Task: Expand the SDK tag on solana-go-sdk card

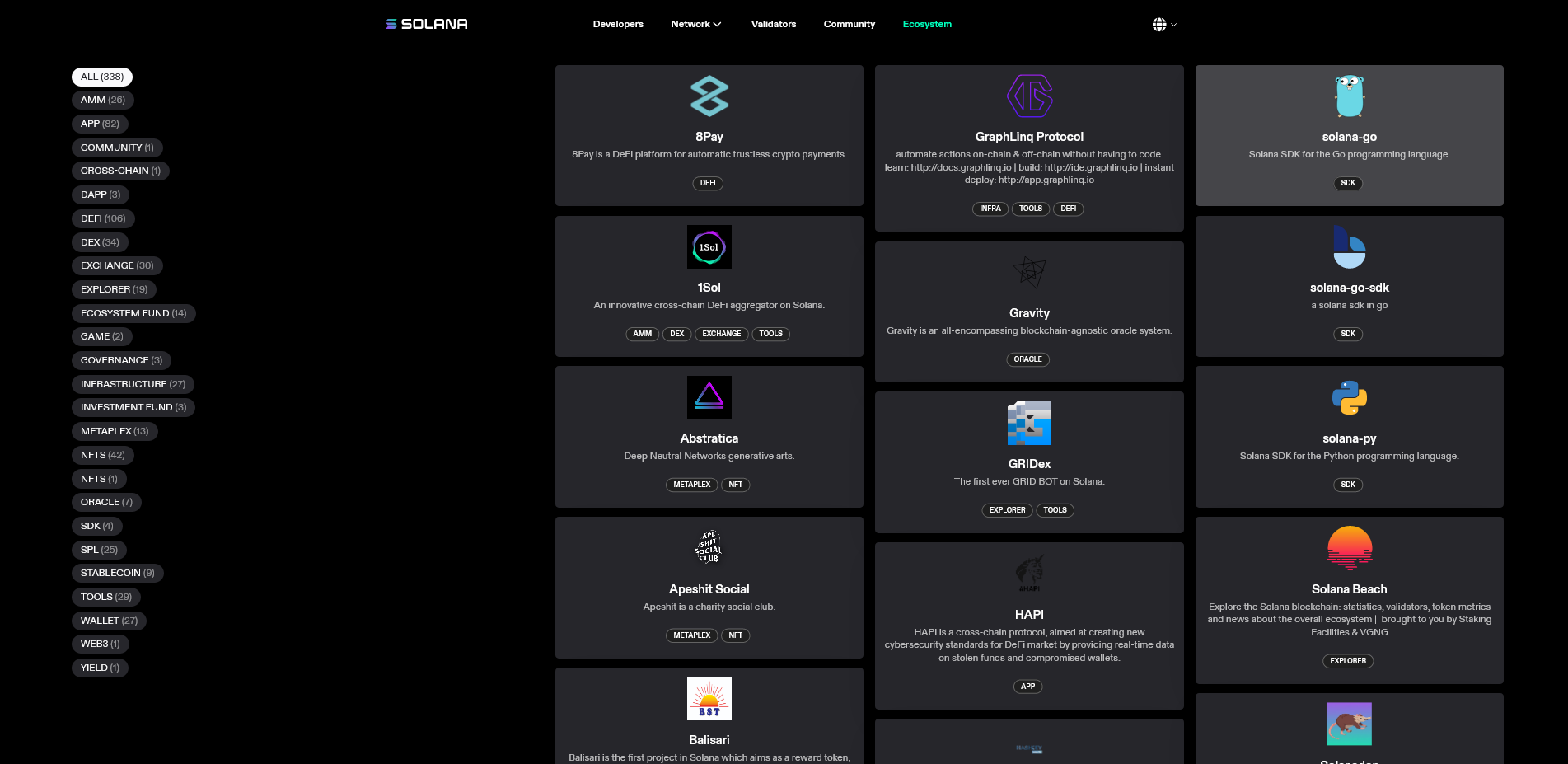Action: pos(1348,334)
